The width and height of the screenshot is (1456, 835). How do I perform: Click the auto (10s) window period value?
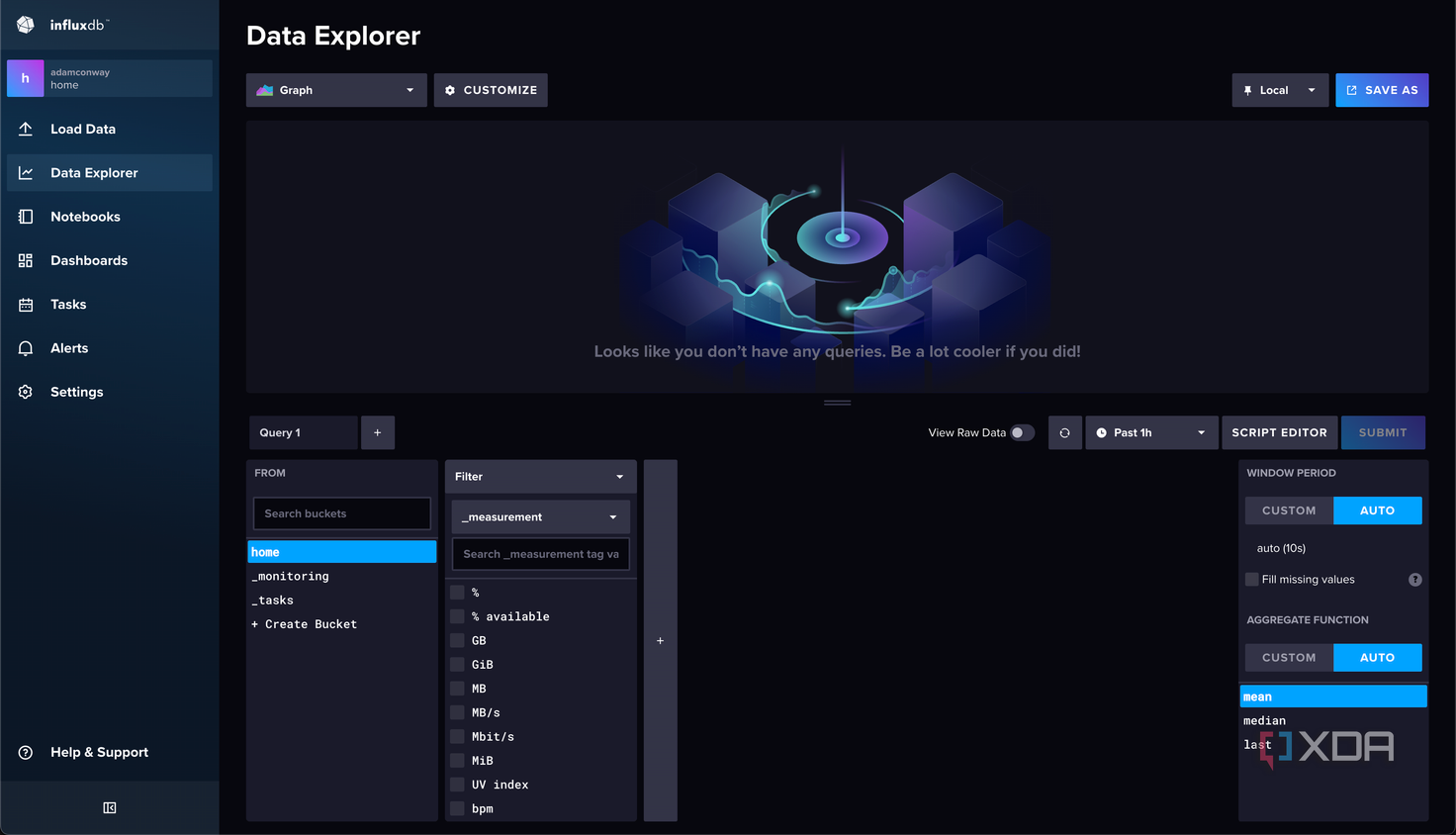[x=1281, y=548]
